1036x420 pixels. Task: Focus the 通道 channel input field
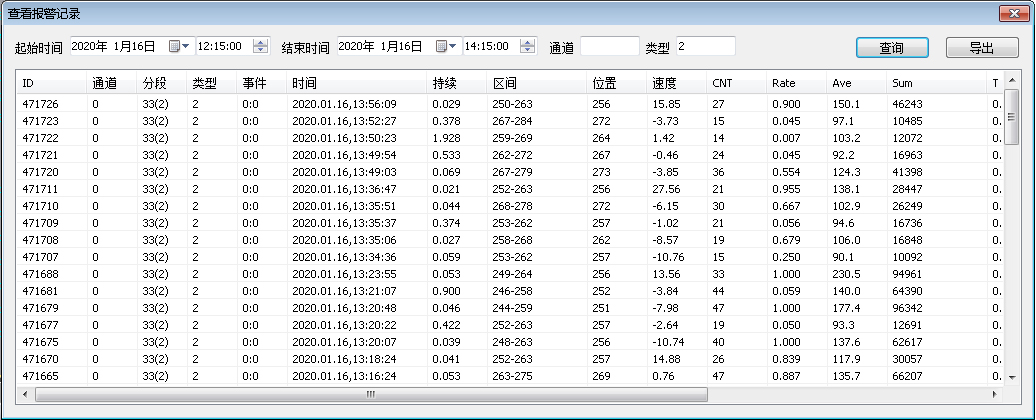[x=610, y=46]
